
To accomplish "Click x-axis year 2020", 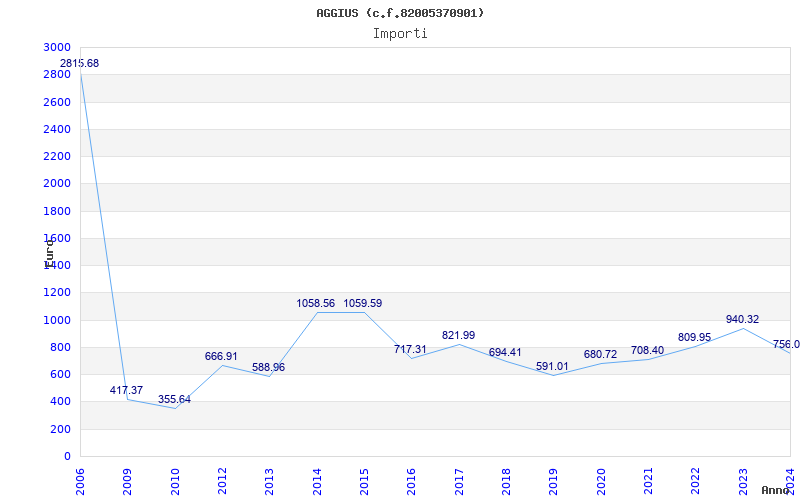I will coord(601,482).
